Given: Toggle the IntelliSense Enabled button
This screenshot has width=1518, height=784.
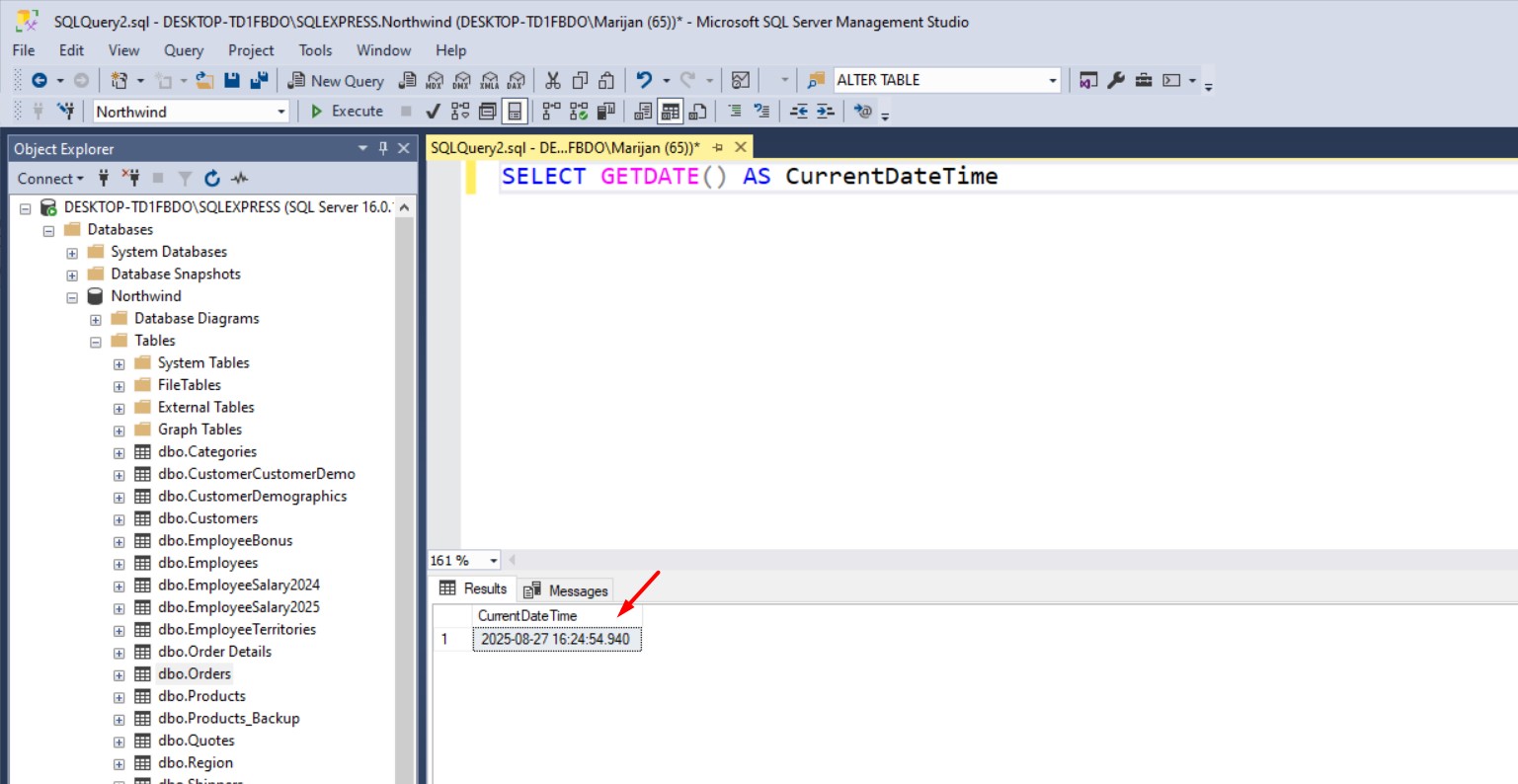Looking at the screenshot, I should pos(515,112).
